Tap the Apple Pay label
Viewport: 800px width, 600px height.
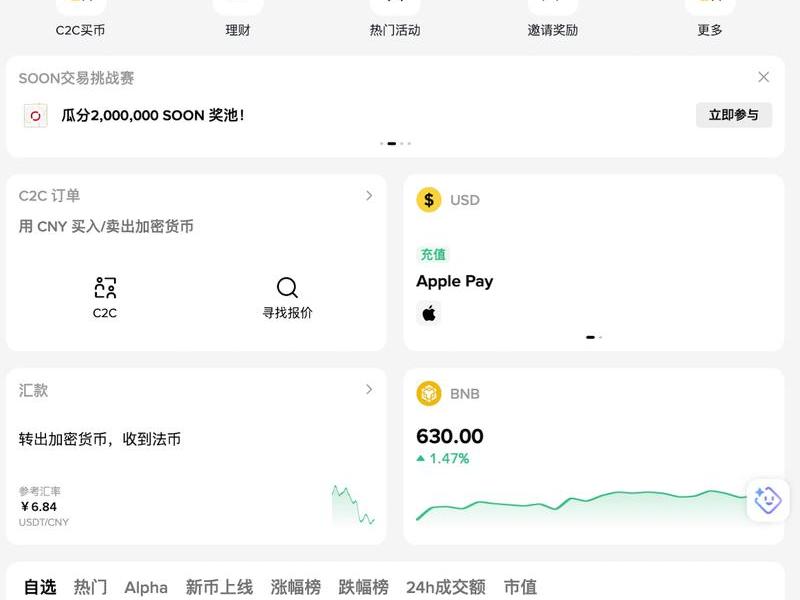coord(455,281)
